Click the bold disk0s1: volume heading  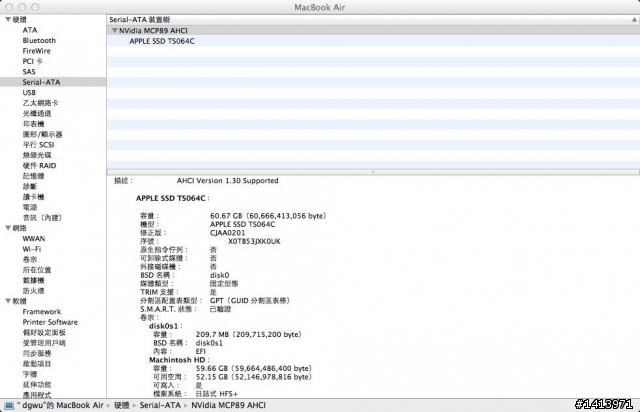coord(165,326)
